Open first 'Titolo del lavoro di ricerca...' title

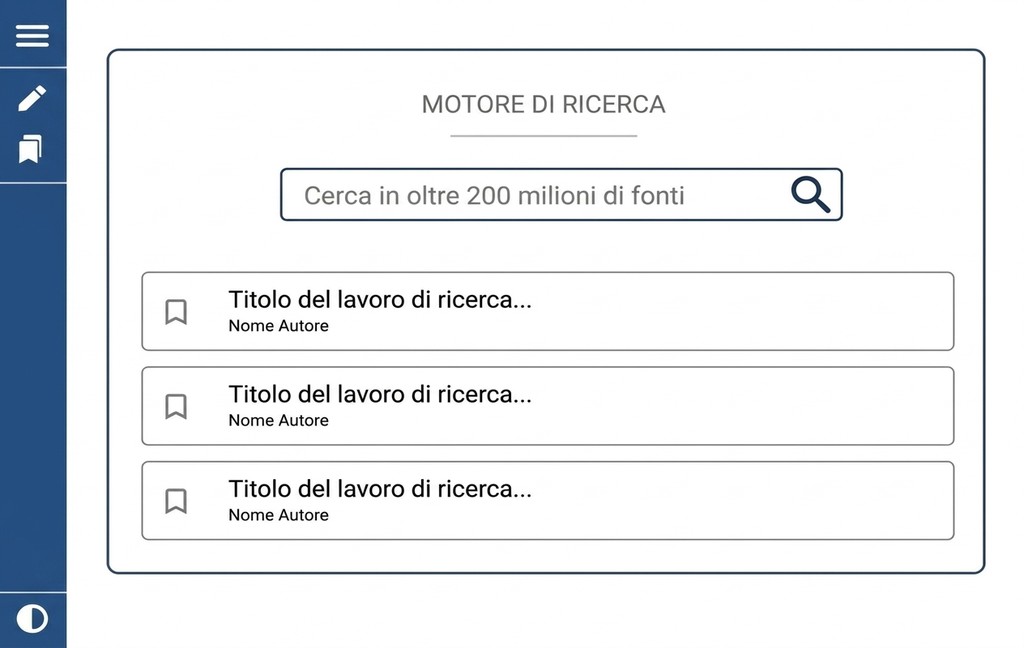(380, 300)
